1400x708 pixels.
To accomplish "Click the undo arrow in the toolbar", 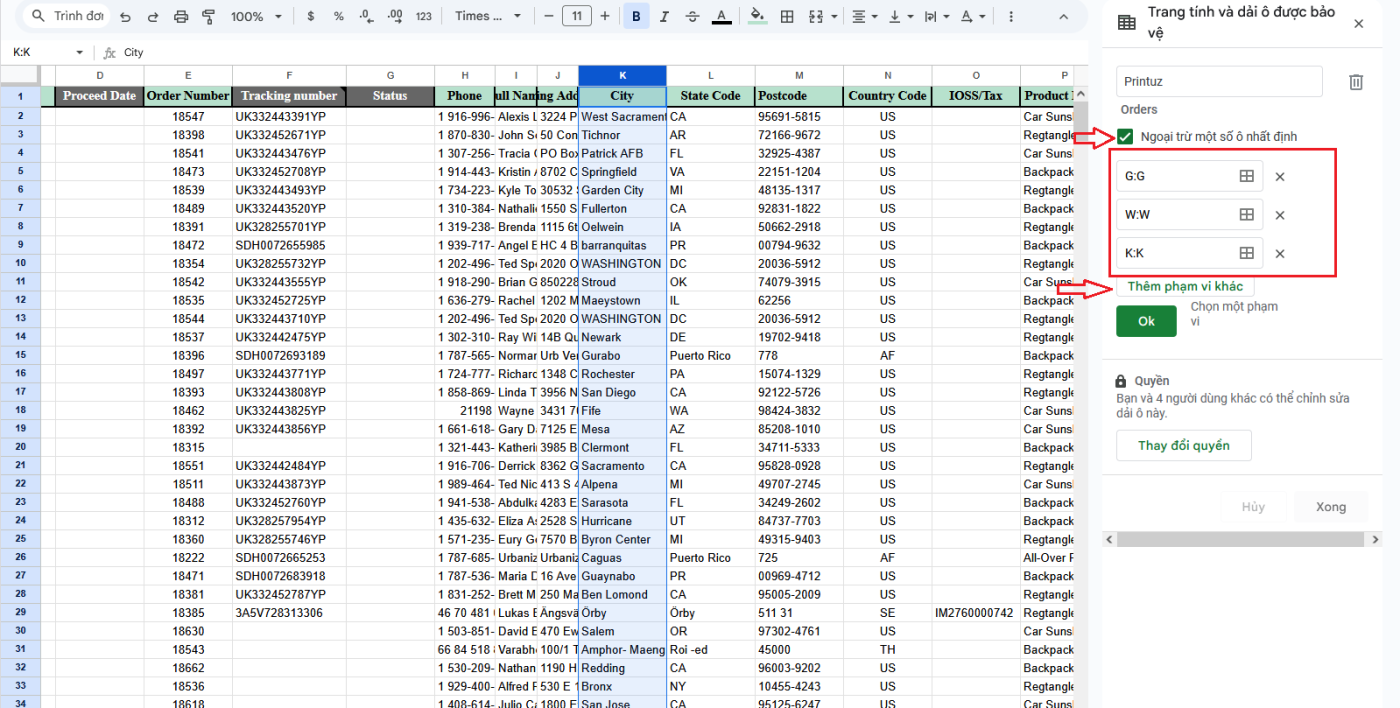I will [125, 17].
